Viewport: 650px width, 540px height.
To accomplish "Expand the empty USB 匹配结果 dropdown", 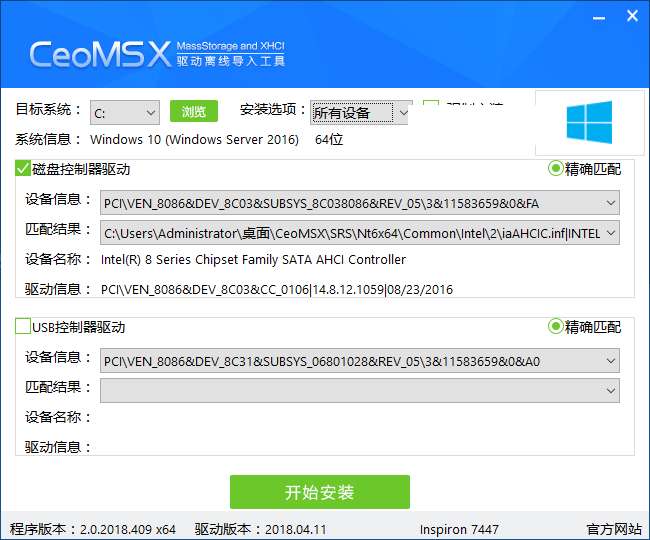I will coord(360,390).
